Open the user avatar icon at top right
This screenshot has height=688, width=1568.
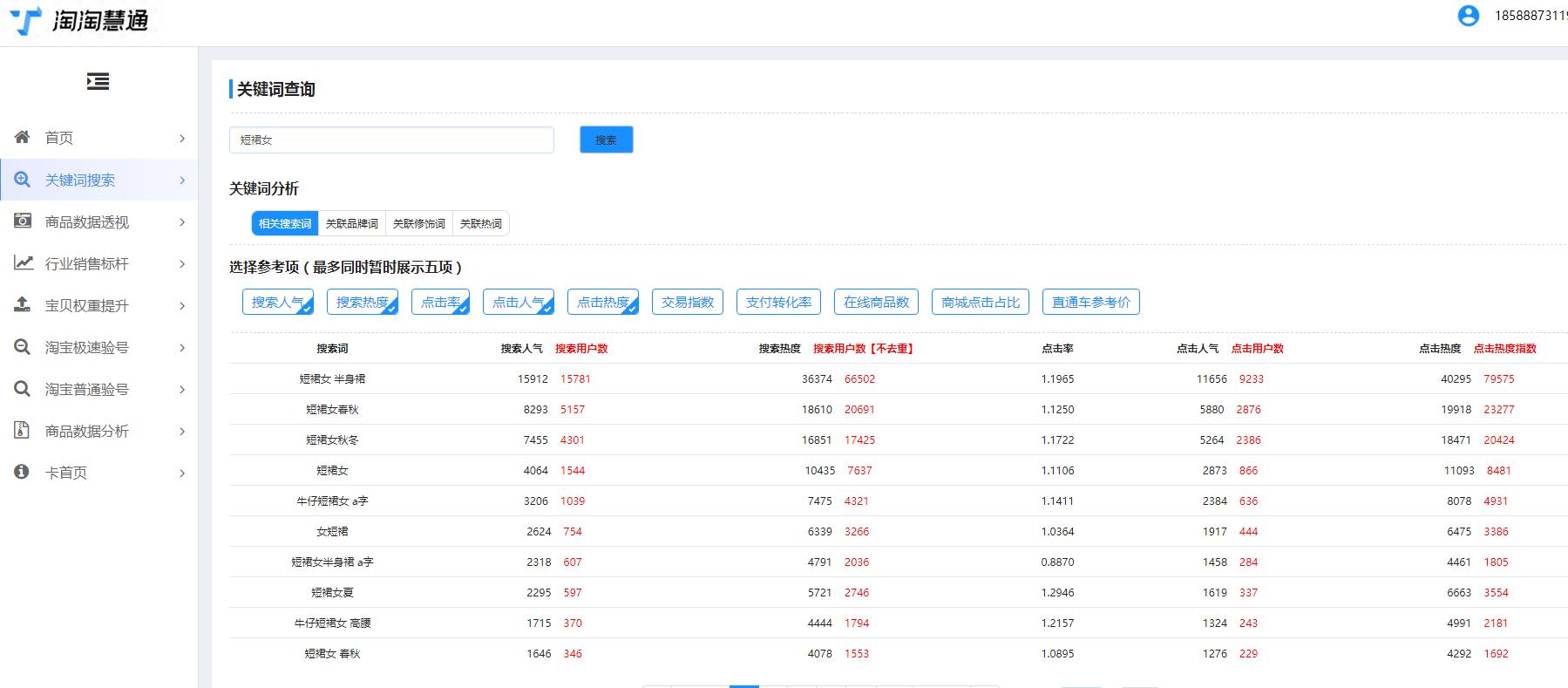pyautogui.click(x=1468, y=16)
